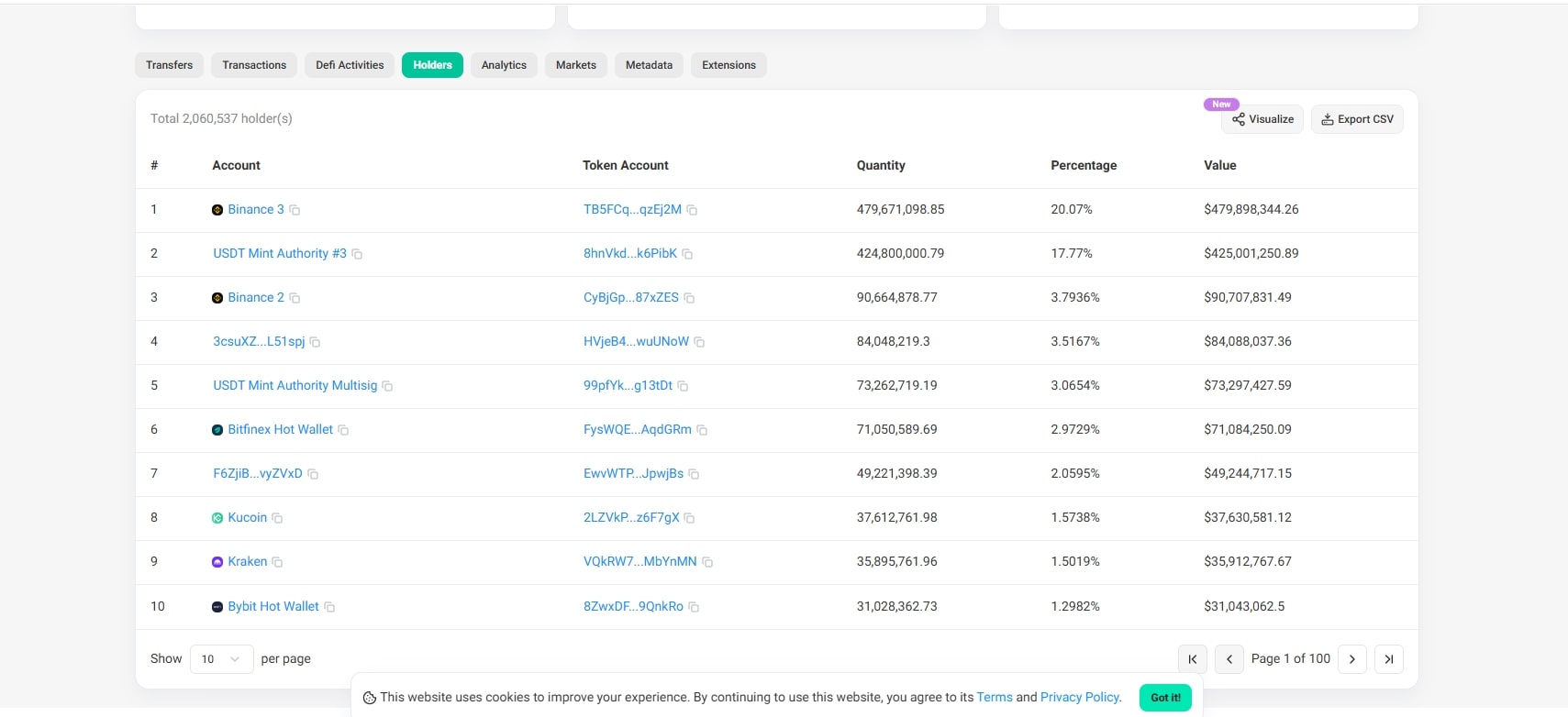Copy token account HVjeB4...wuUNoW
This screenshot has width=1568, height=717.
(x=699, y=342)
